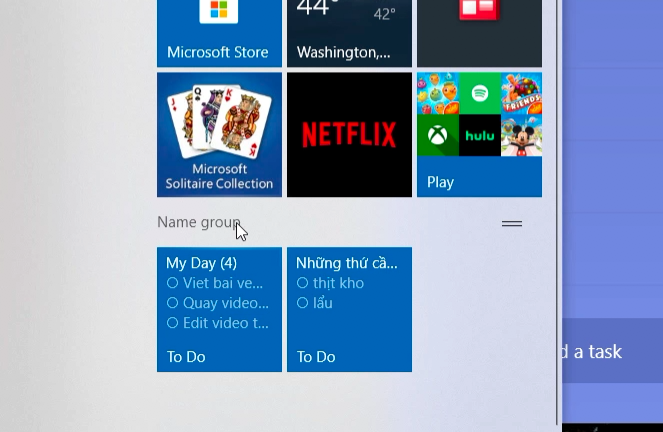Viewport: 663px width, 432px height.
Task: Click 'Edit video t...' task text
Action: point(226,323)
